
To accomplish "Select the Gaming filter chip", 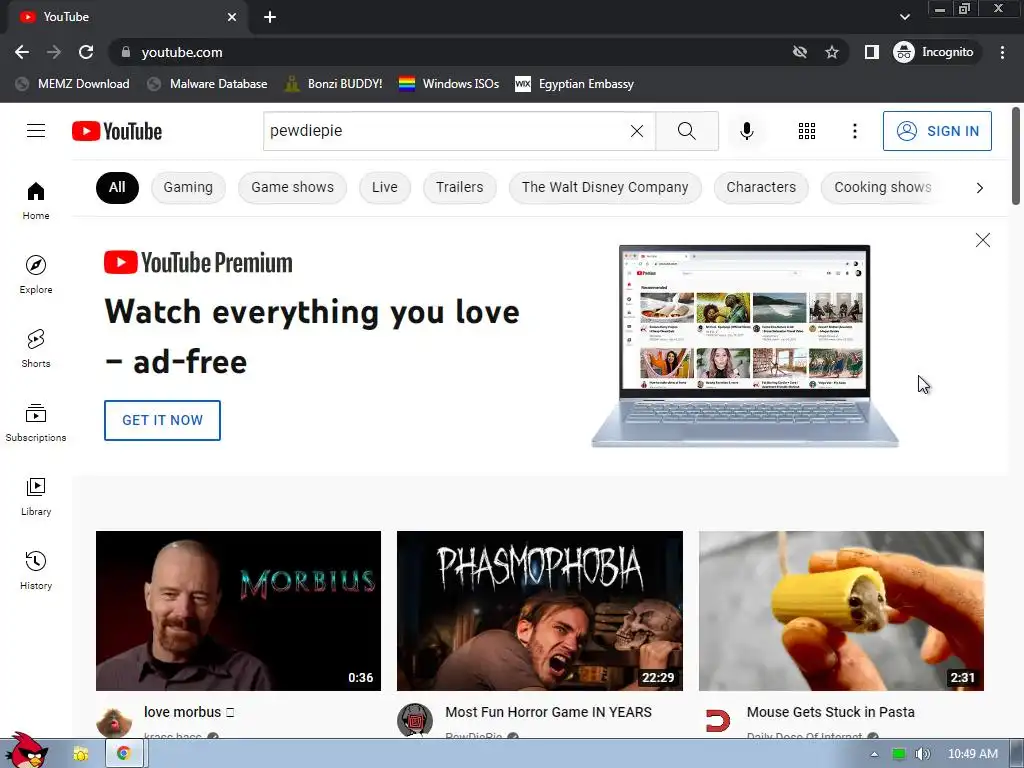I will click(x=188, y=187).
